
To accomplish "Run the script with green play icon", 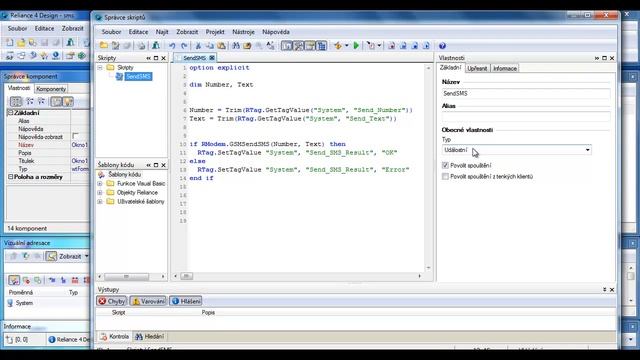I will 356,46.
